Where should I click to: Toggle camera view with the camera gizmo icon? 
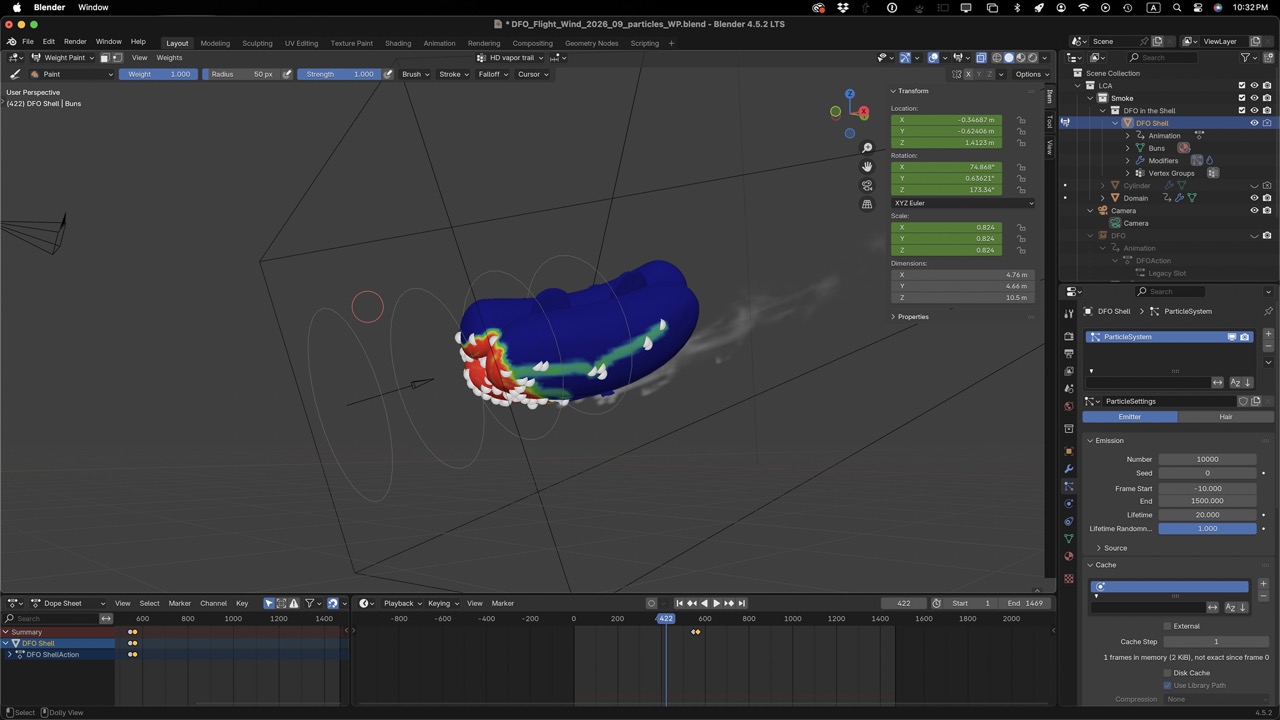[867, 185]
